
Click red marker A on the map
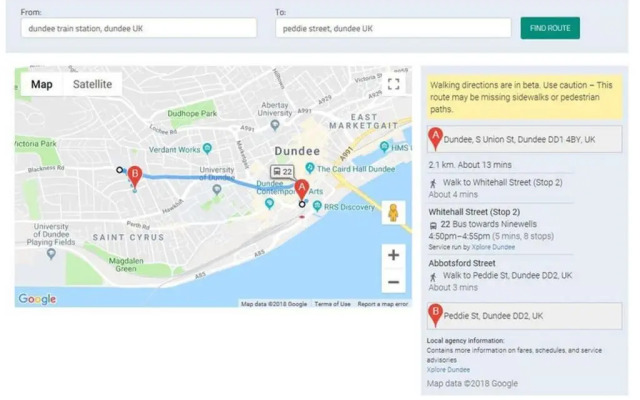[302, 189]
